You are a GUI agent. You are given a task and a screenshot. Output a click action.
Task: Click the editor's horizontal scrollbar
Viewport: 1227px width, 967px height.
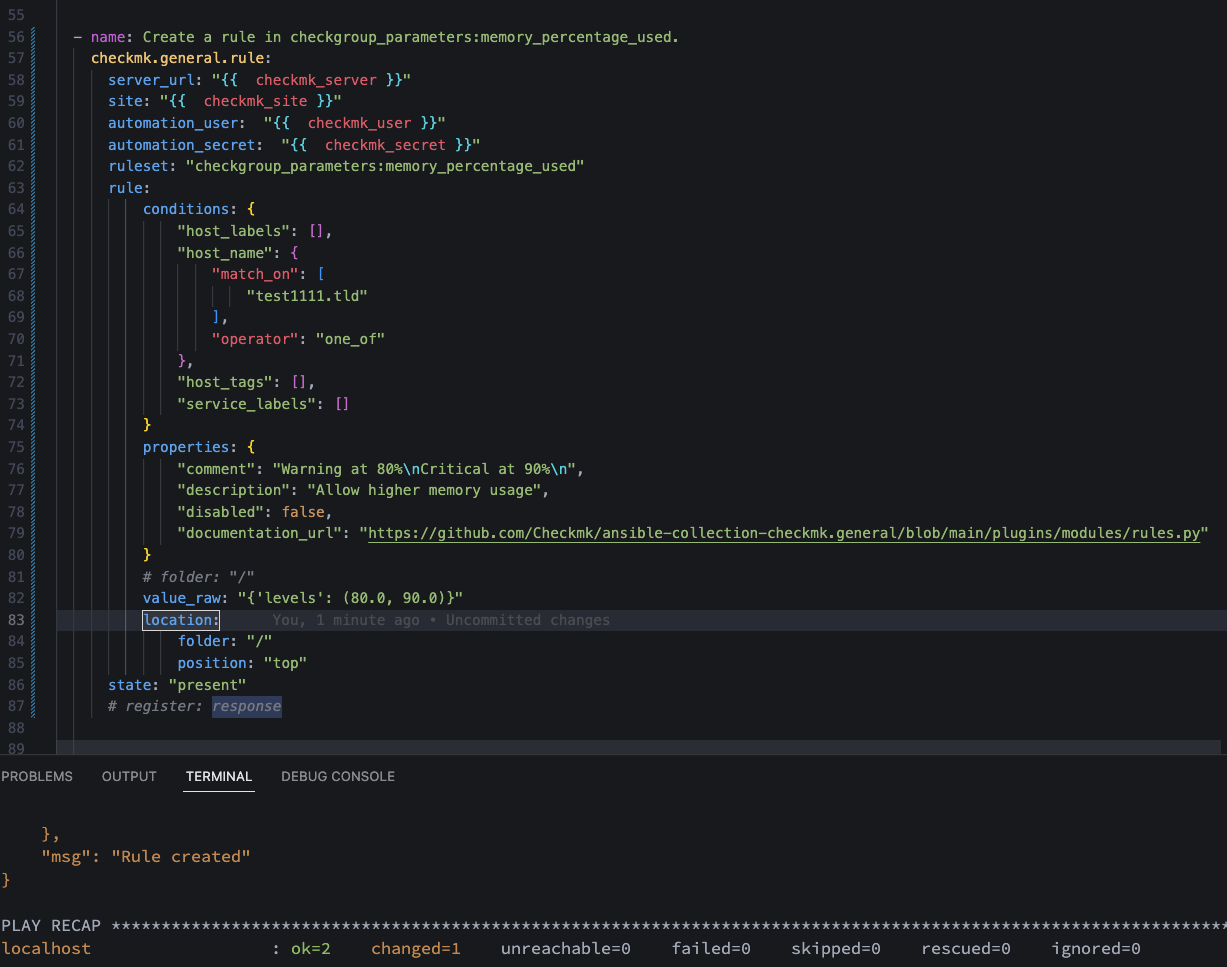click(x=640, y=747)
